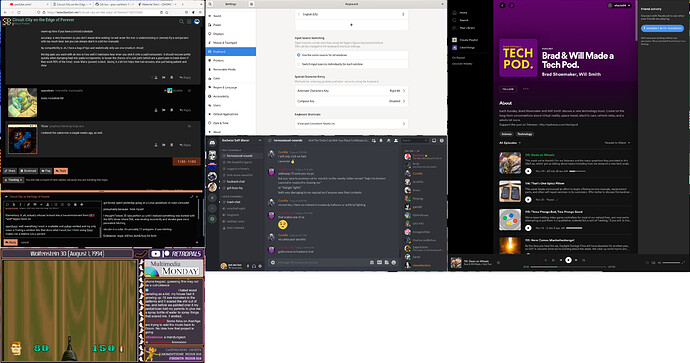The width and height of the screenshot is (690, 363).
Task: Toggle the Spotify player pause/play button
Action: [568, 260]
